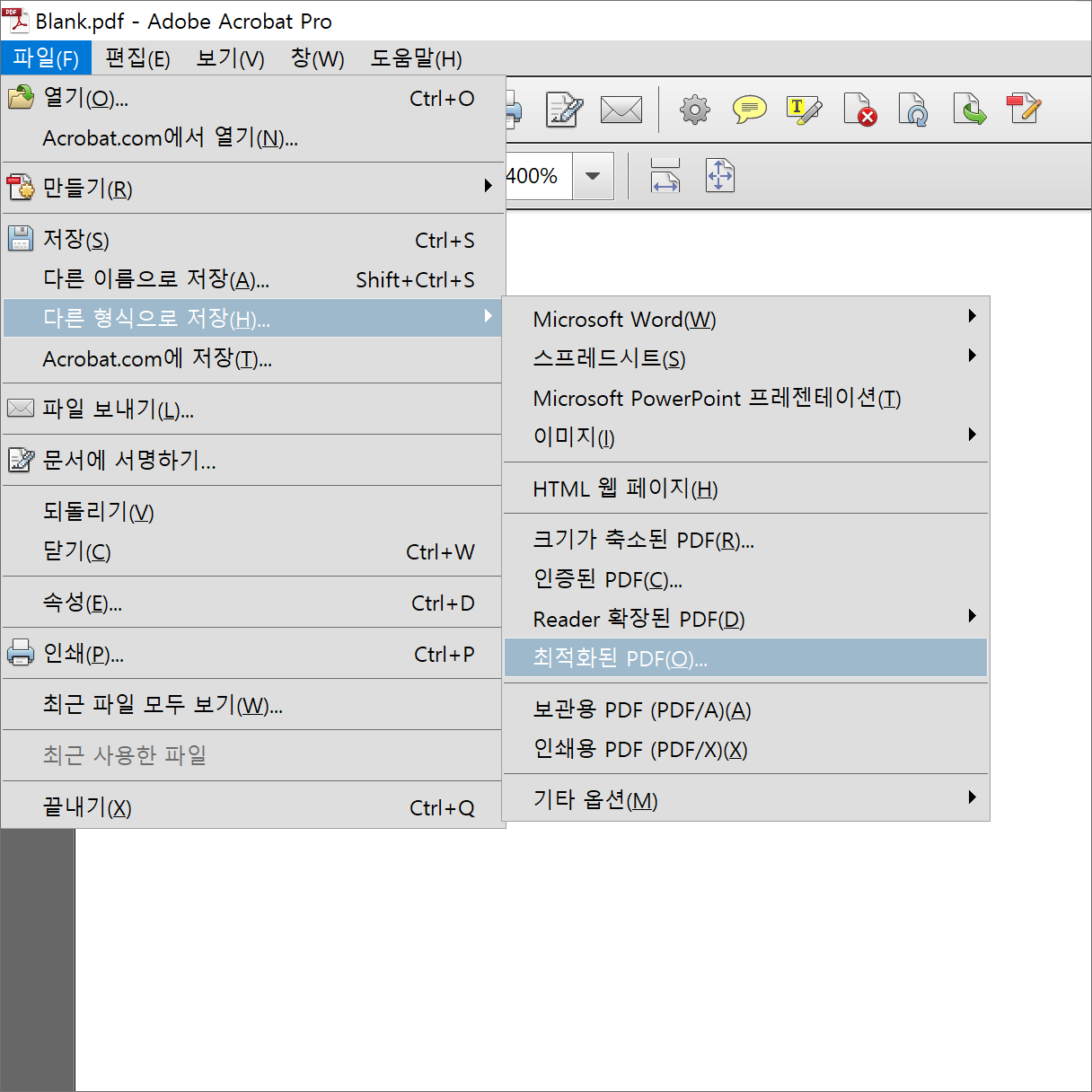Image resolution: width=1092 pixels, height=1092 pixels.
Task: Choose 파일 보내기(L)... menu entry
Action: (x=252, y=409)
